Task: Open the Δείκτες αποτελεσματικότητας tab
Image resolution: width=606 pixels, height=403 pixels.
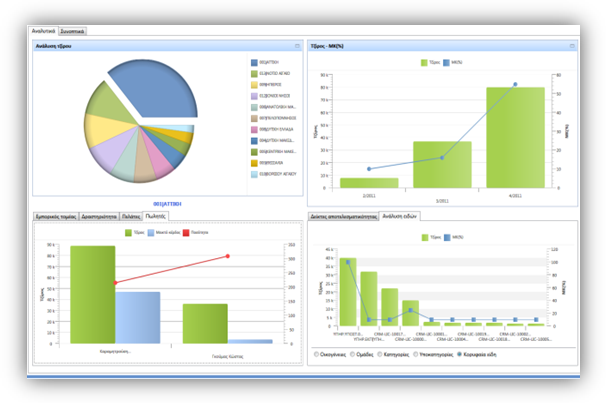Action: tap(344, 217)
